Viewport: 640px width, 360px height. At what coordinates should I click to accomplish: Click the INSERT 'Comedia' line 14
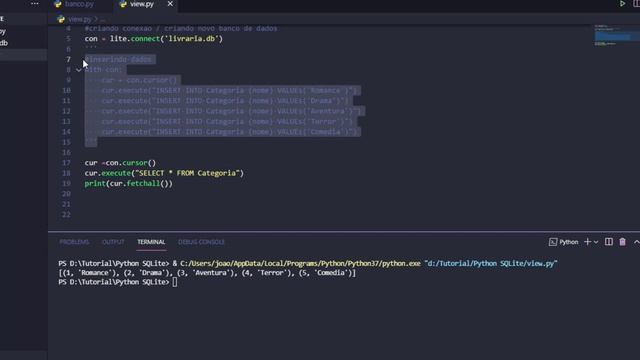point(230,132)
